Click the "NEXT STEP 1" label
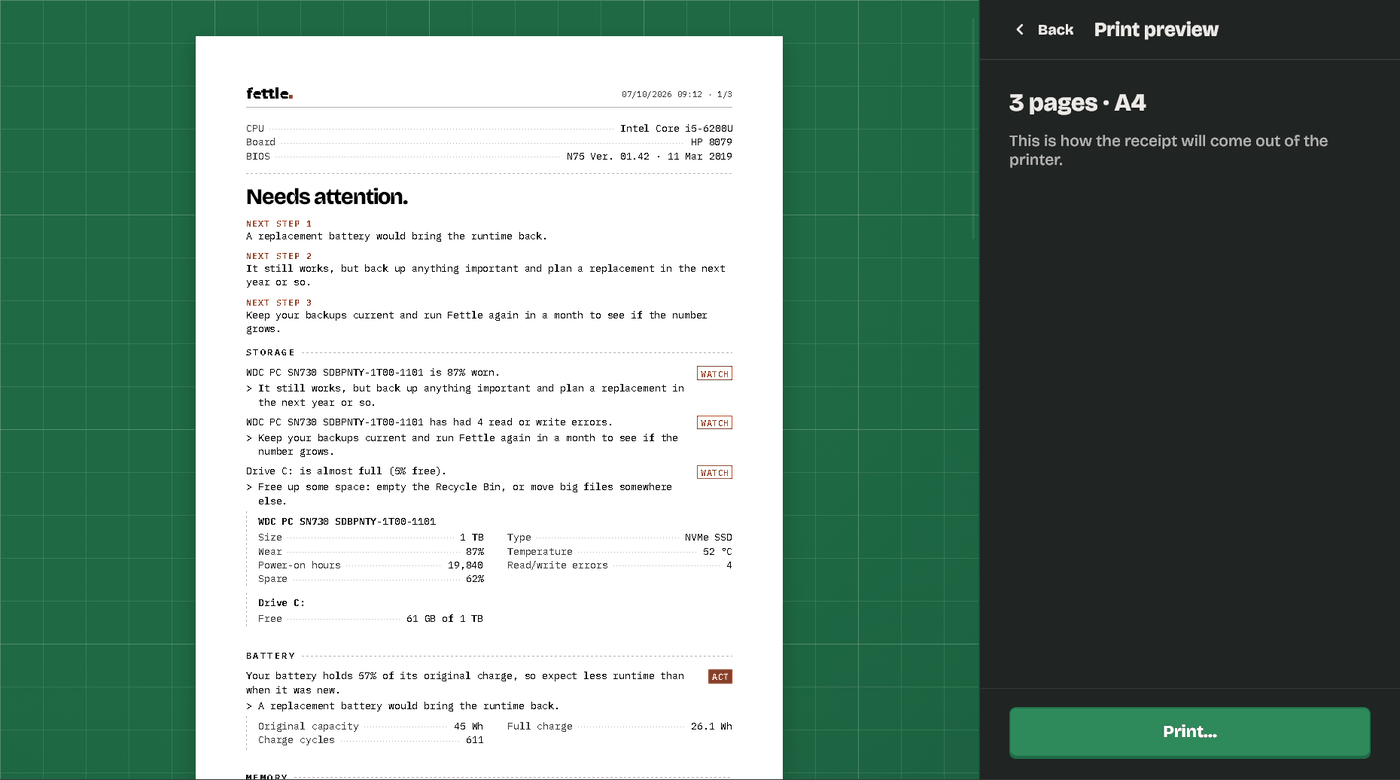1400x780 pixels. [279, 224]
